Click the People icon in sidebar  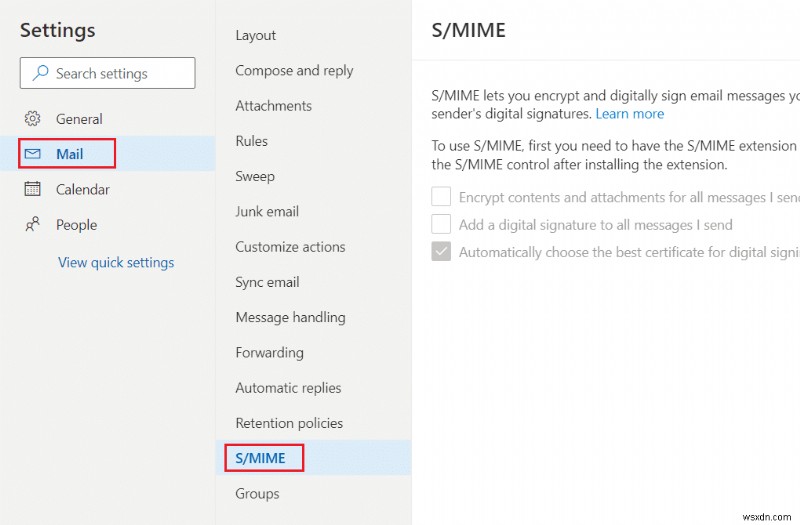[x=33, y=225]
